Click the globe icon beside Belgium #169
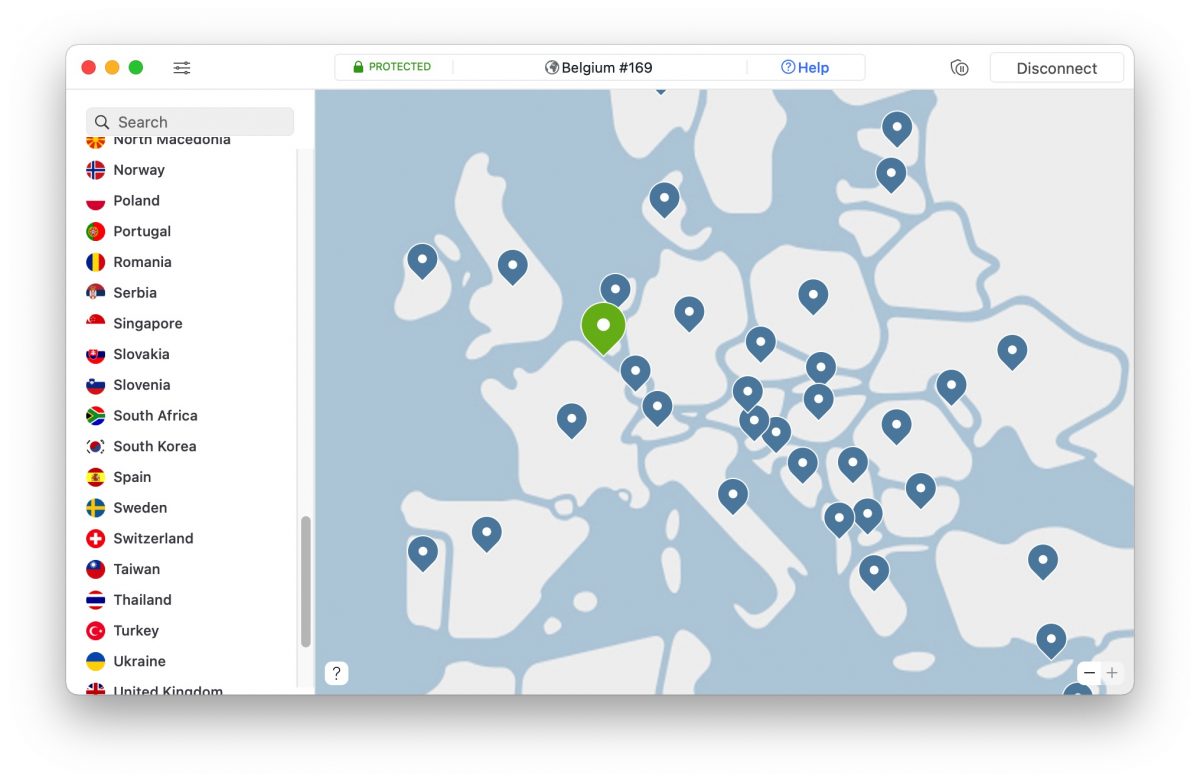This screenshot has width=1200, height=782. pyautogui.click(x=552, y=68)
